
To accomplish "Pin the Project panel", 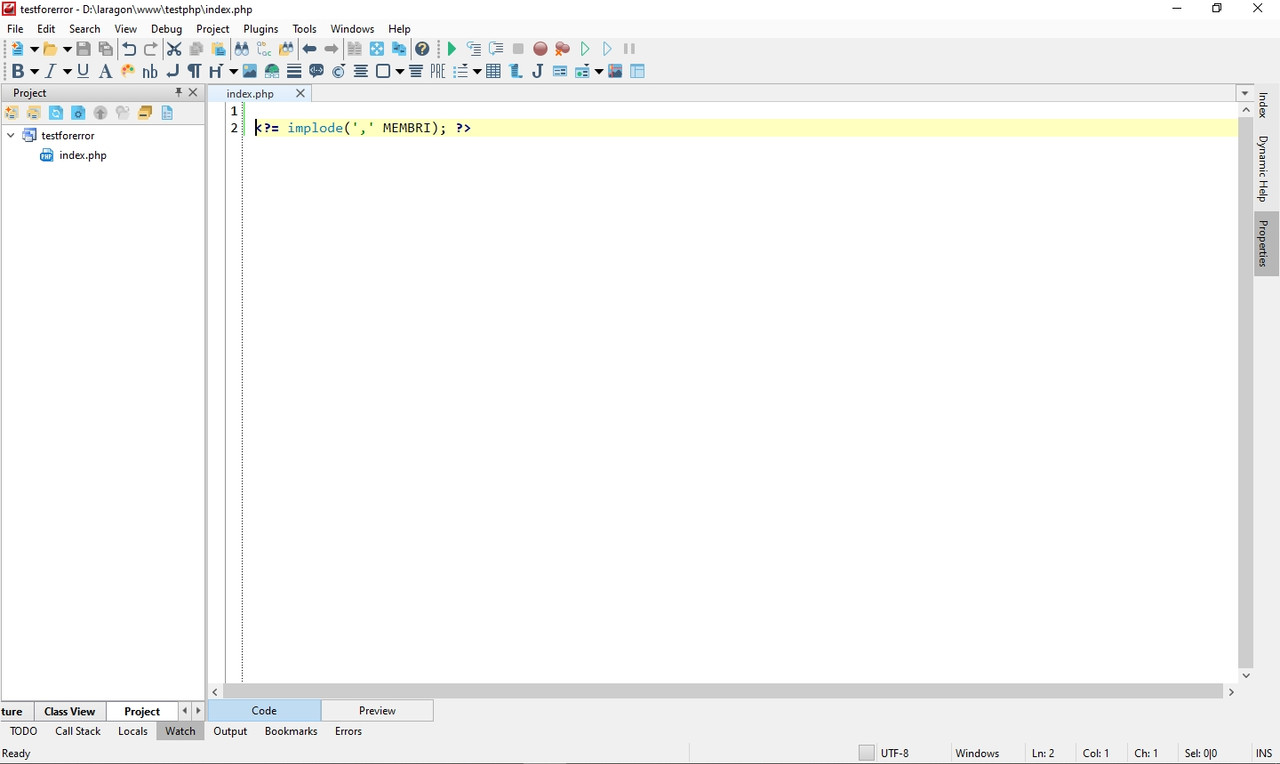I will pyautogui.click(x=179, y=92).
